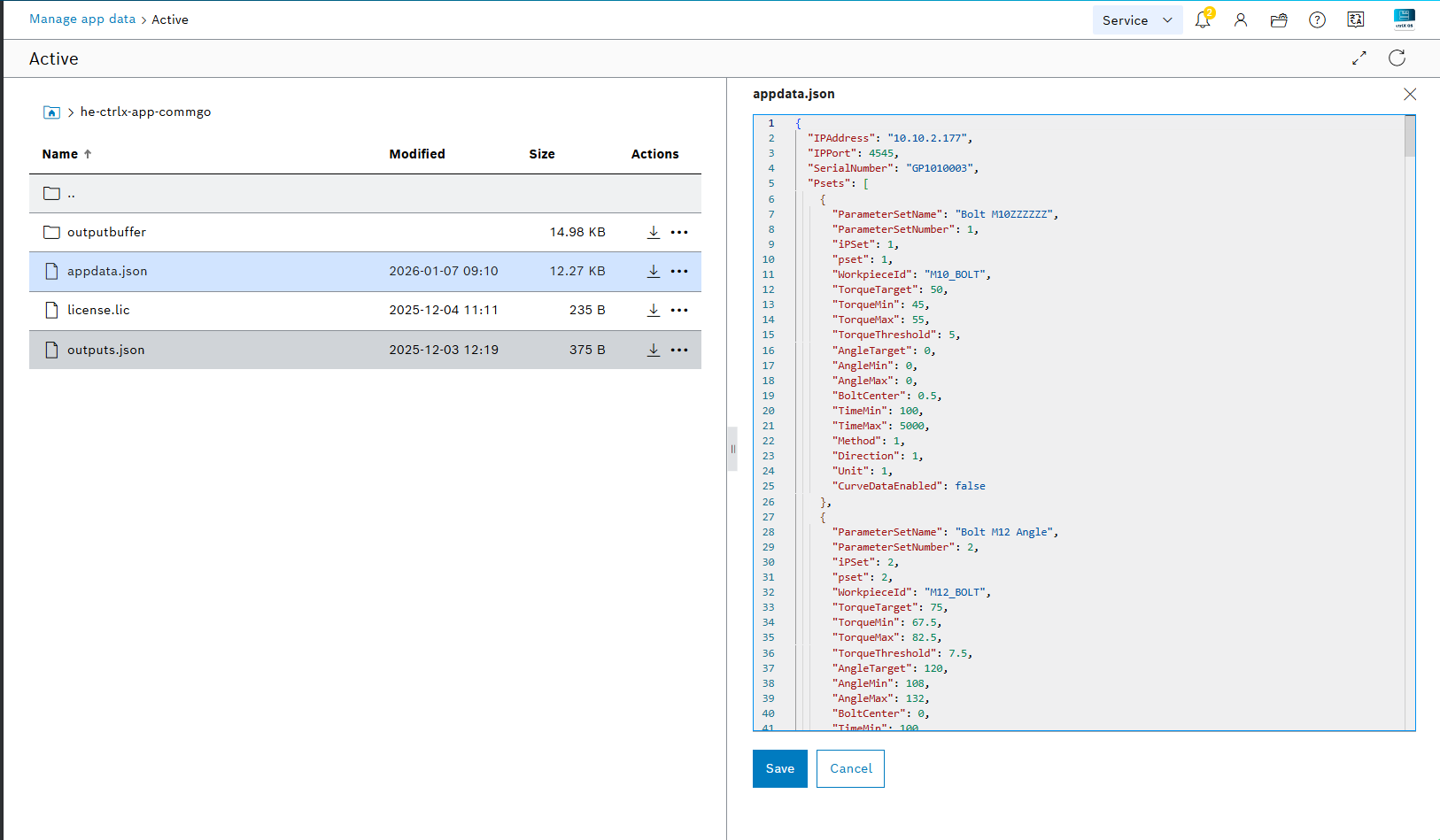
Task: Open the configuration folder icon in header
Action: pyautogui.click(x=1279, y=19)
